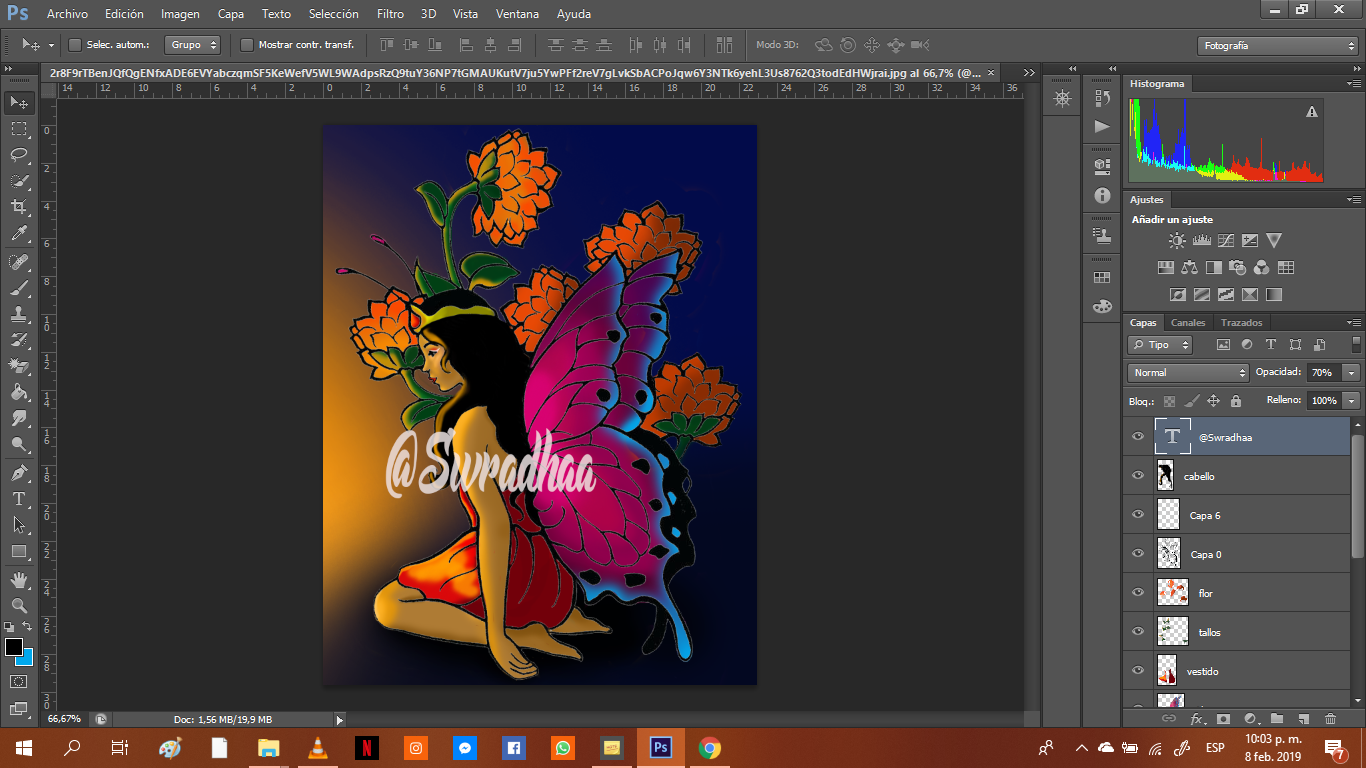The width and height of the screenshot is (1366, 768).
Task: Click the foreground color swatch
Action: tap(13, 647)
